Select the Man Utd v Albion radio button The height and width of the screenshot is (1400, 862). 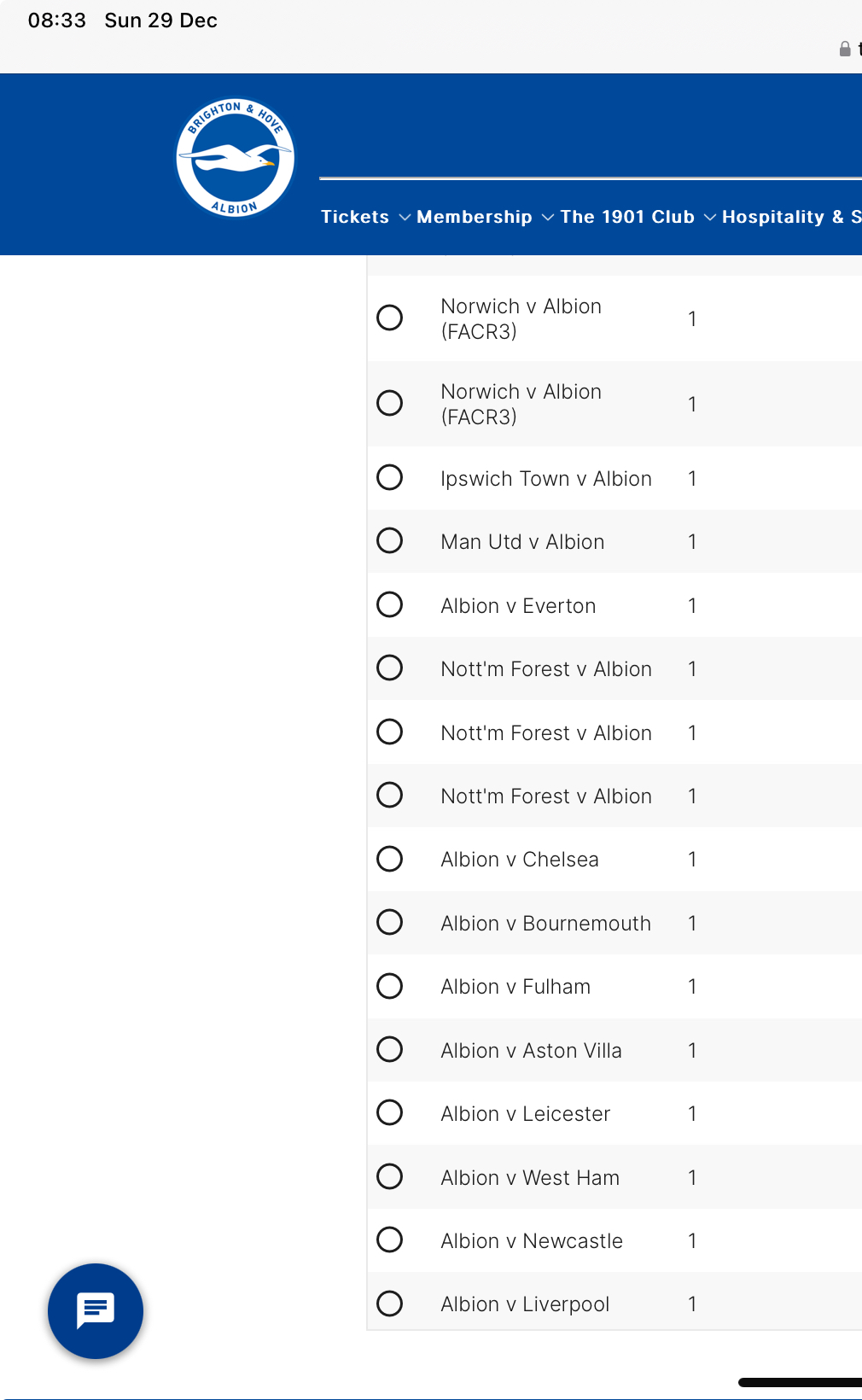[x=390, y=540]
